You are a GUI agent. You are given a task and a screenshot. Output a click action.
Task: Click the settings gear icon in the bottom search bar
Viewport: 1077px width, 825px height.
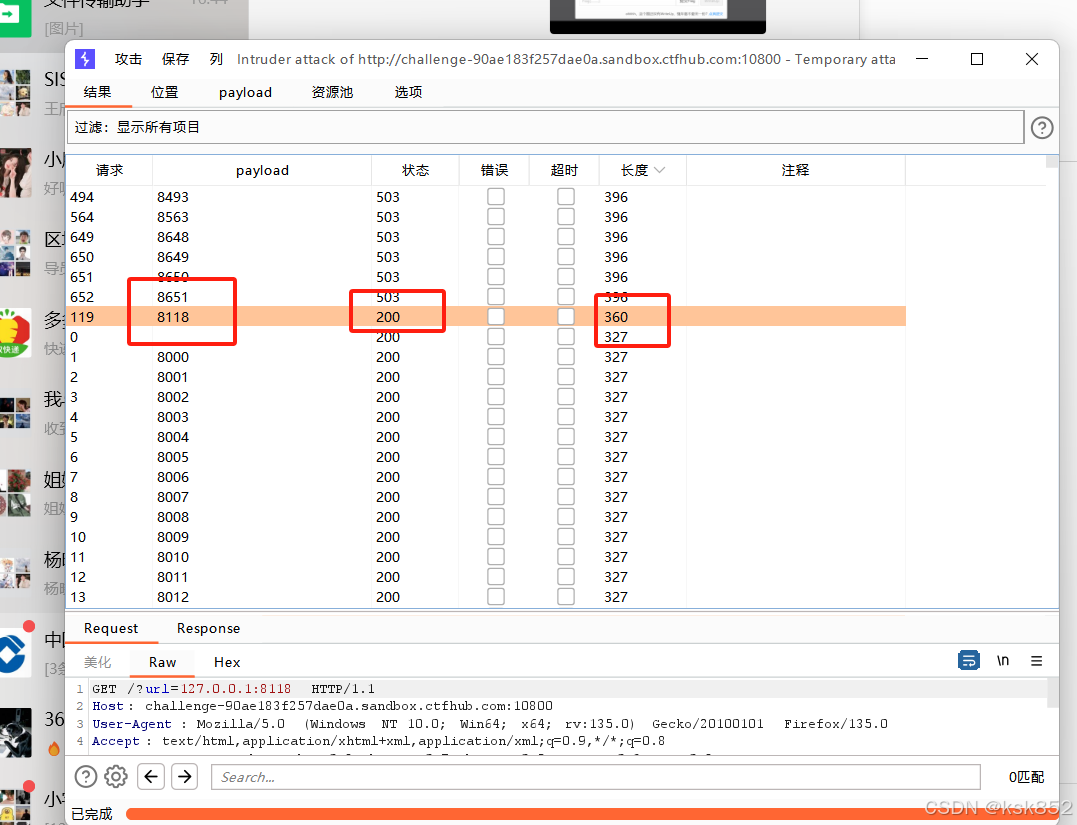(116, 777)
